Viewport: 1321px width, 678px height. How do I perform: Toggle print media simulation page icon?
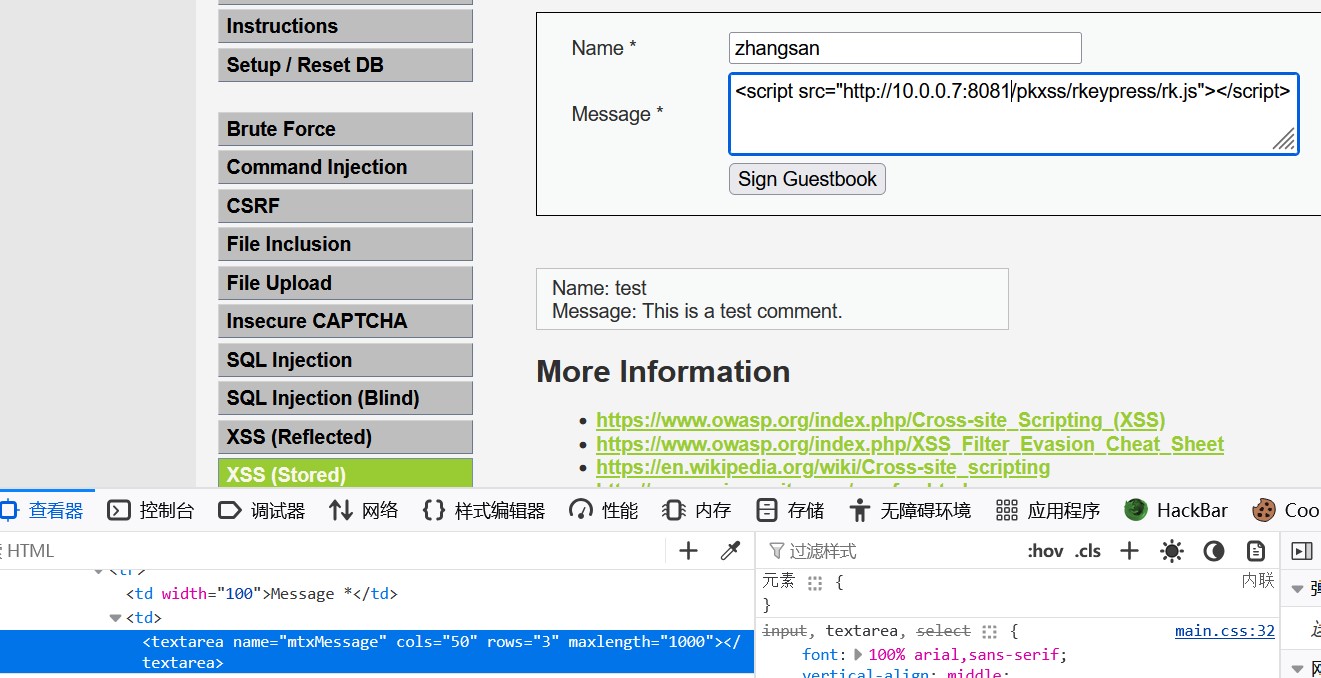click(1256, 551)
